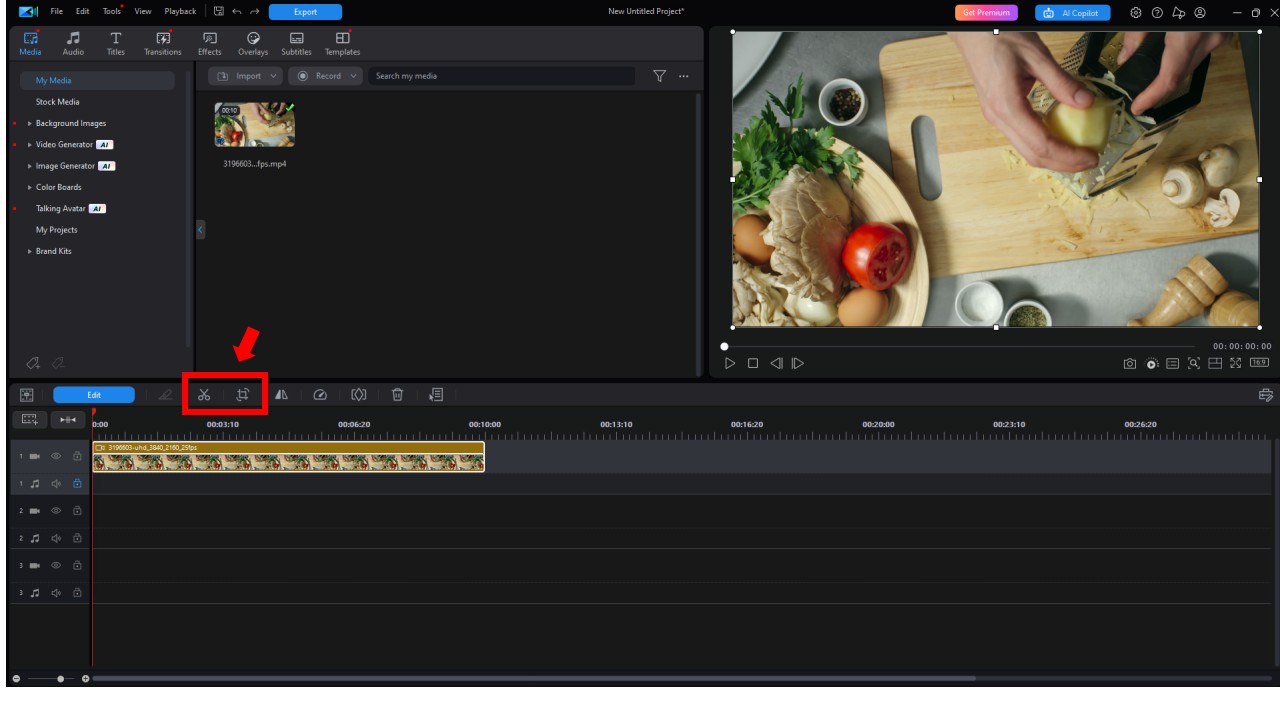Screen dimensions: 1280x720
Task: Open the more clip options list icon
Action: (436, 395)
